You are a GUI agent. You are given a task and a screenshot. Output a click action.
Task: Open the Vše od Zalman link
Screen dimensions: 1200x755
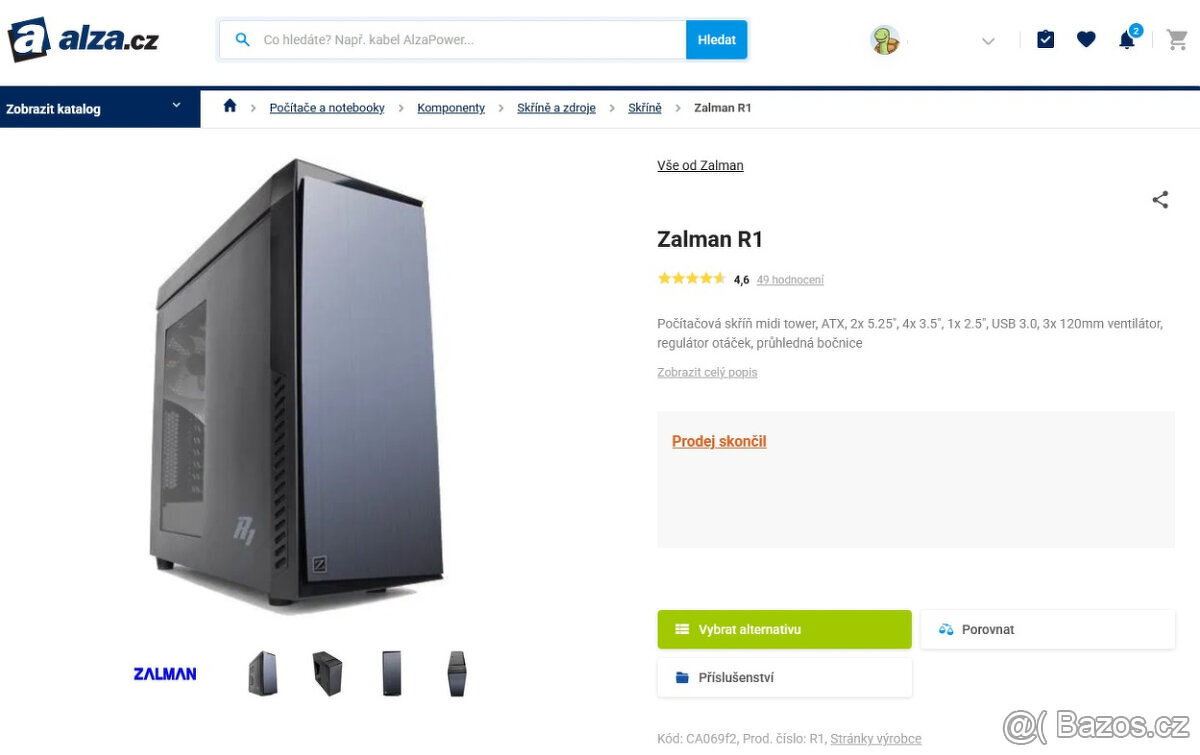(700, 165)
